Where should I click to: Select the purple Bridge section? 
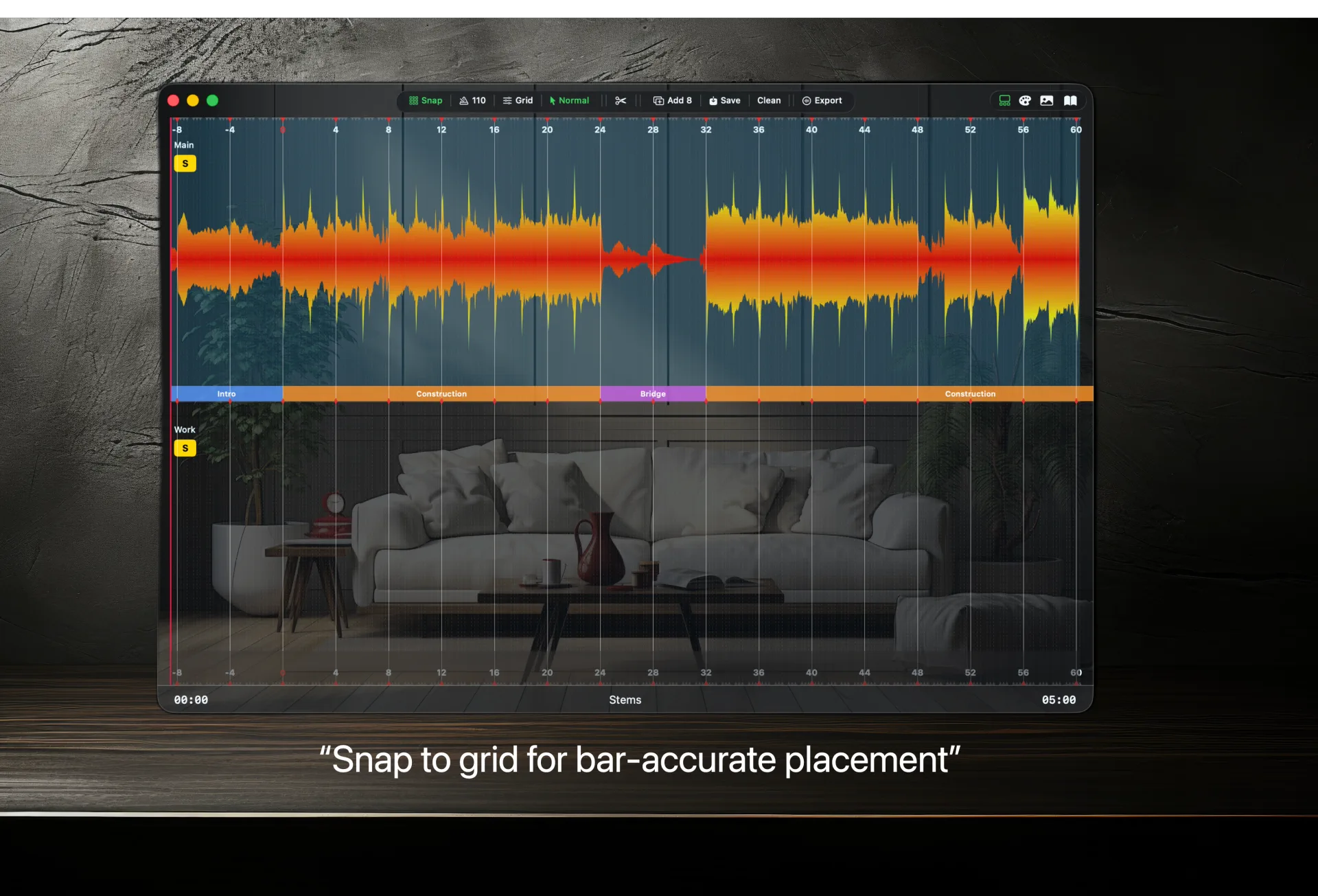coord(653,393)
